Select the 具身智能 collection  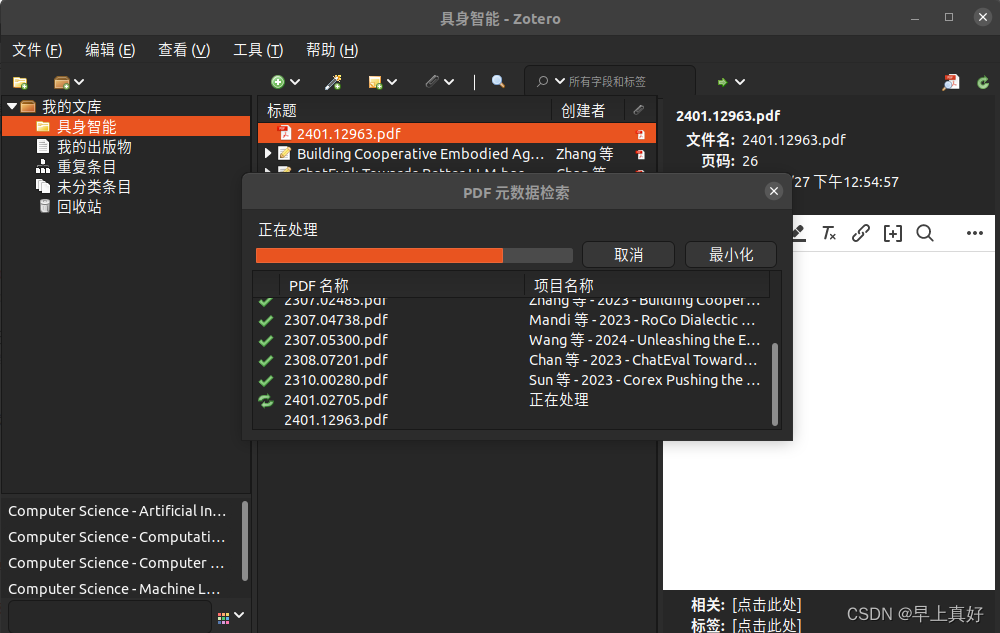(126, 126)
